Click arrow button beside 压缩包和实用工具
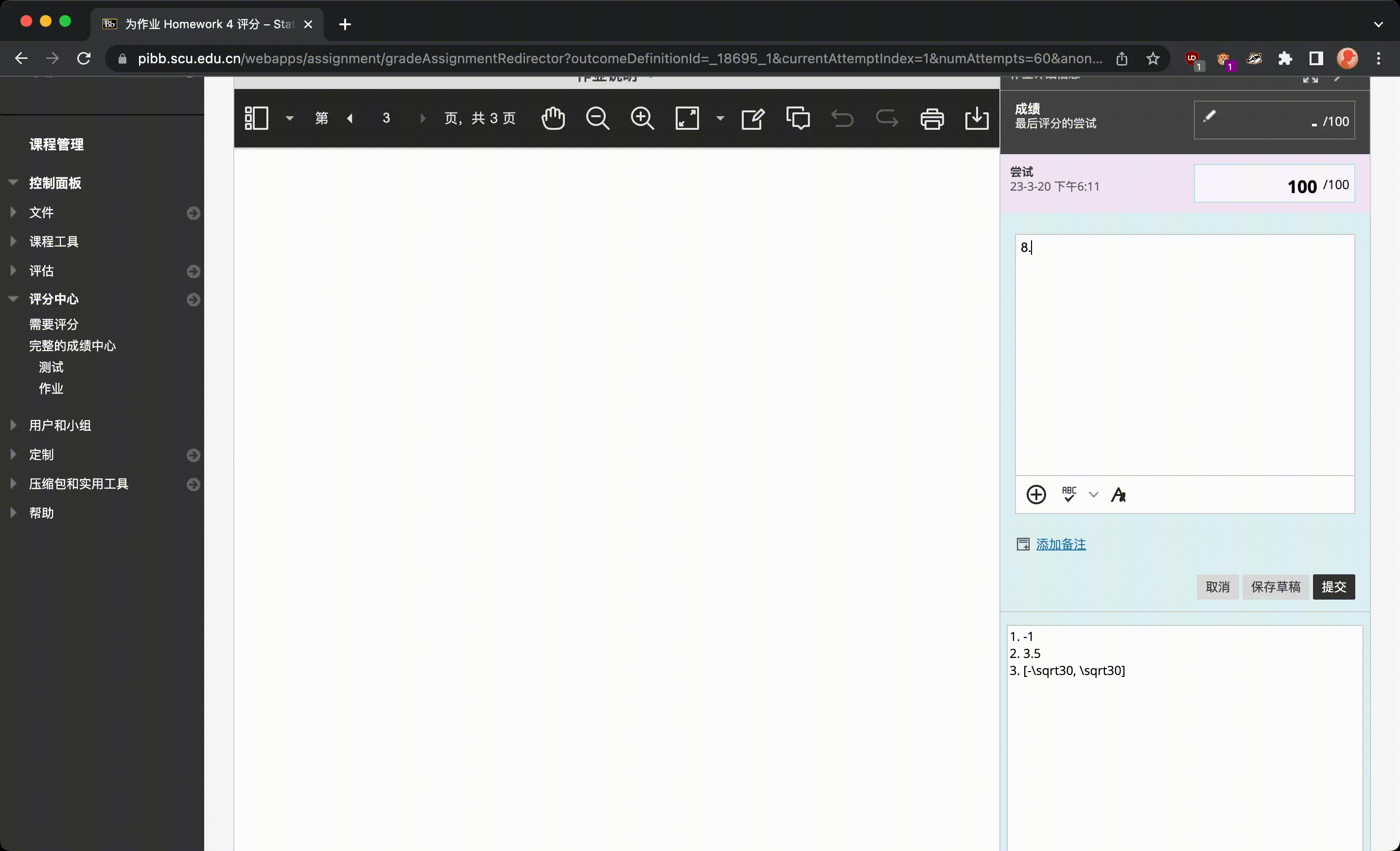Viewport: 1400px width, 851px height. [x=193, y=484]
